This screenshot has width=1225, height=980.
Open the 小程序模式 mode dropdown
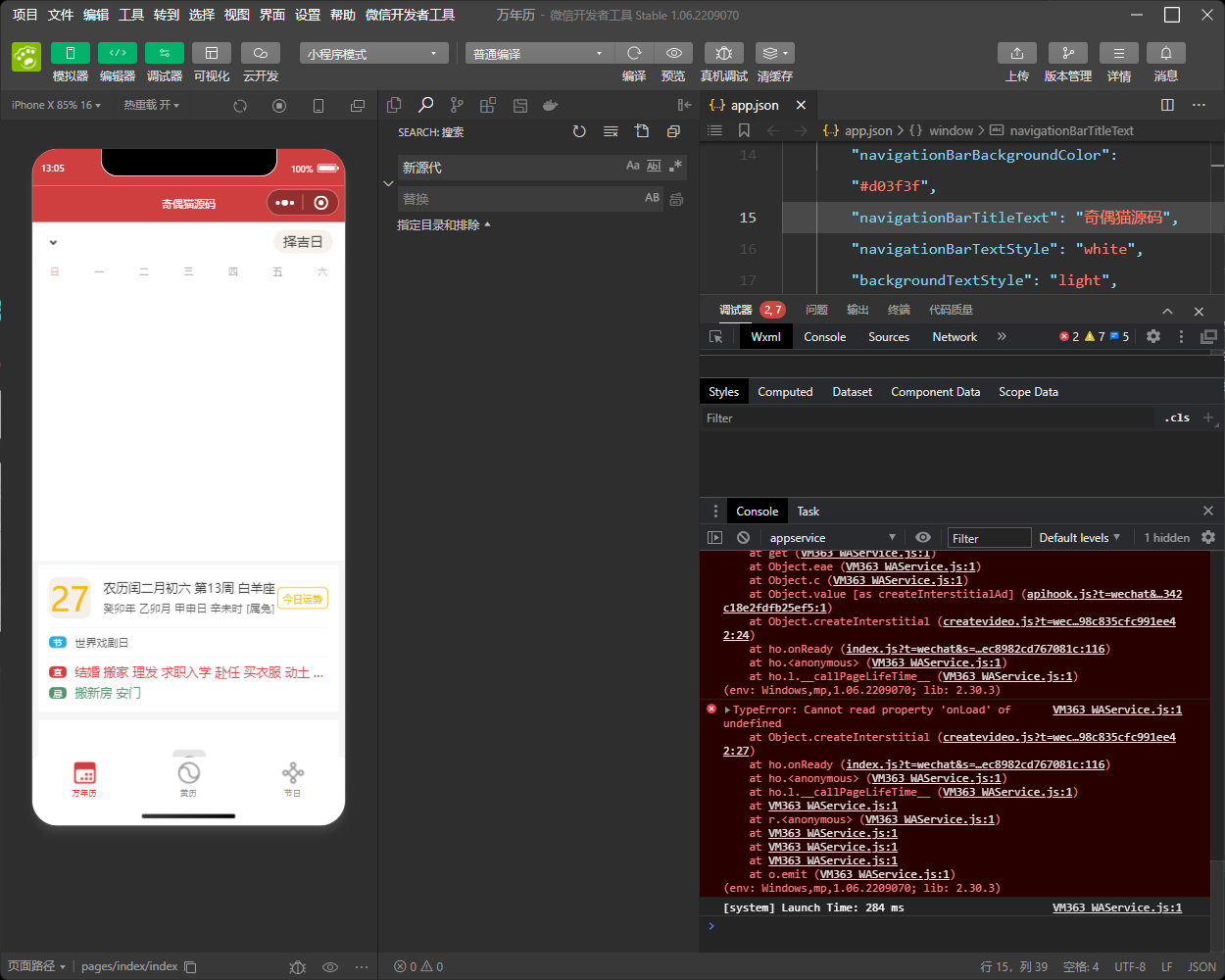pos(374,53)
